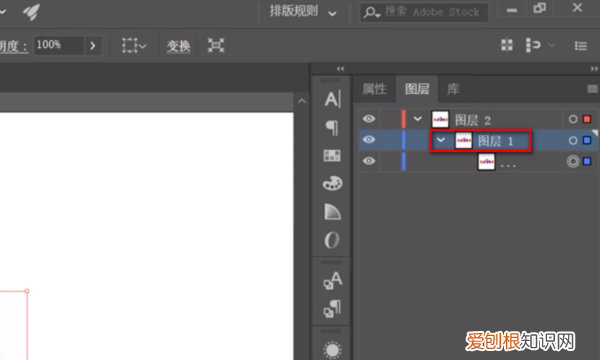Open the Gradient panel icon

tap(332, 212)
